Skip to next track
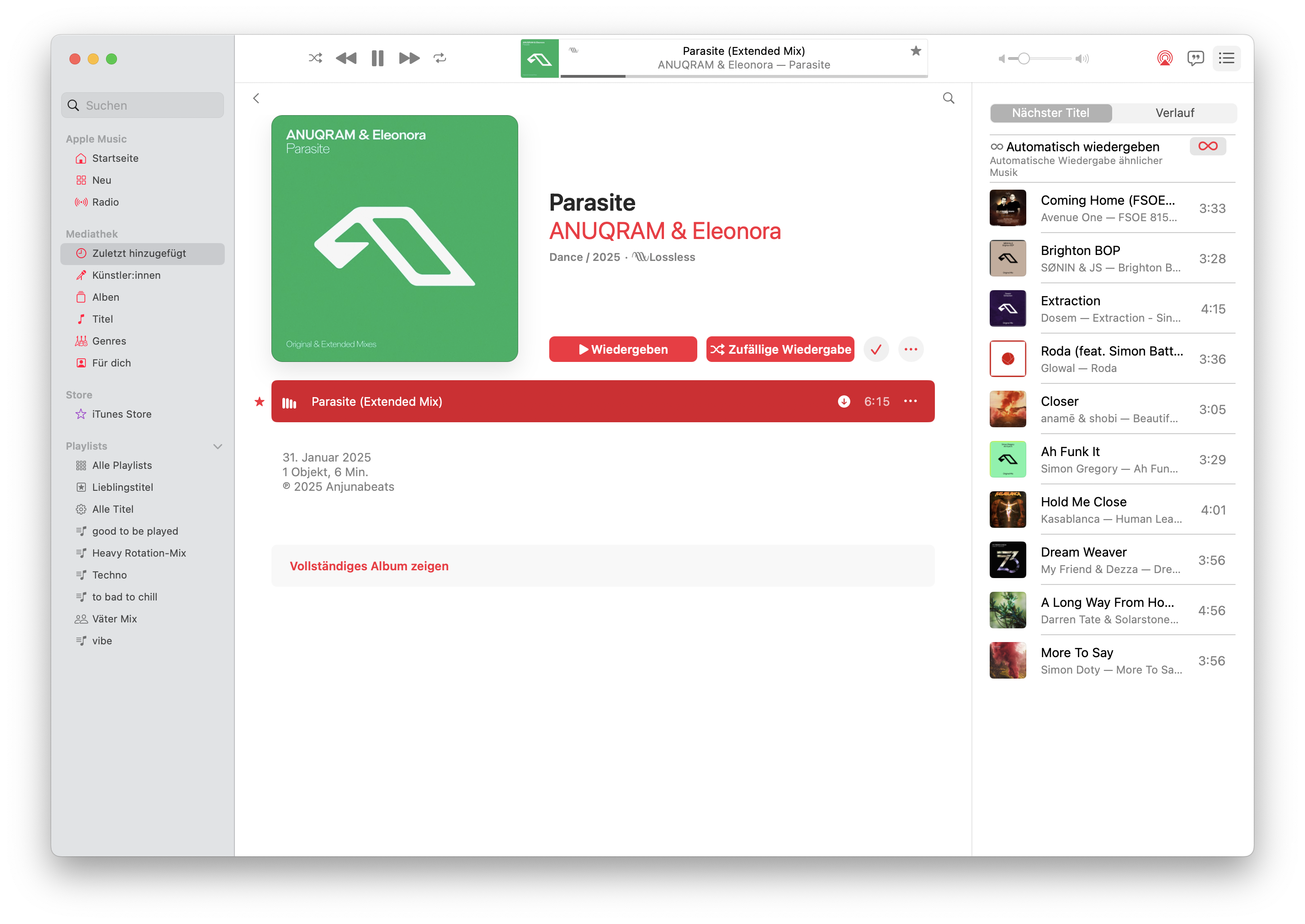This screenshot has width=1305, height=924. [409, 58]
